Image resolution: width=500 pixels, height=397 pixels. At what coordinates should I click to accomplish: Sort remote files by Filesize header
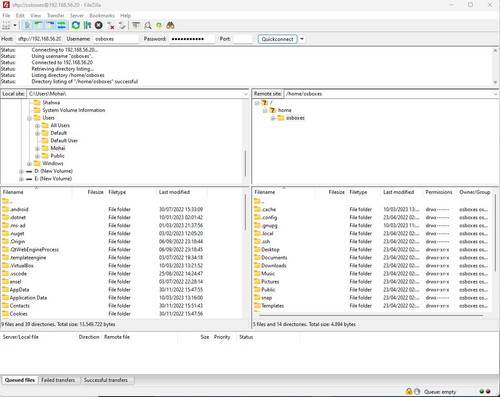click(x=331, y=192)
